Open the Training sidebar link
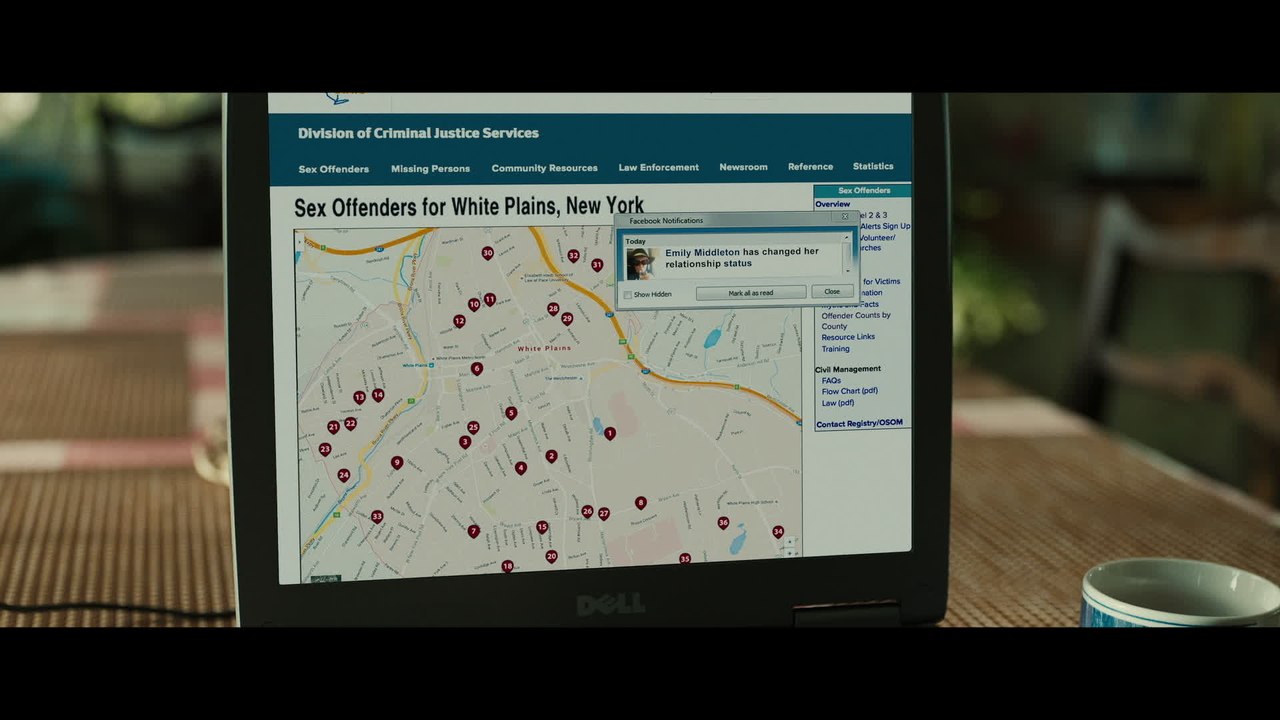Viewport: 1280px width, 720px height. [x=836, y=349]
